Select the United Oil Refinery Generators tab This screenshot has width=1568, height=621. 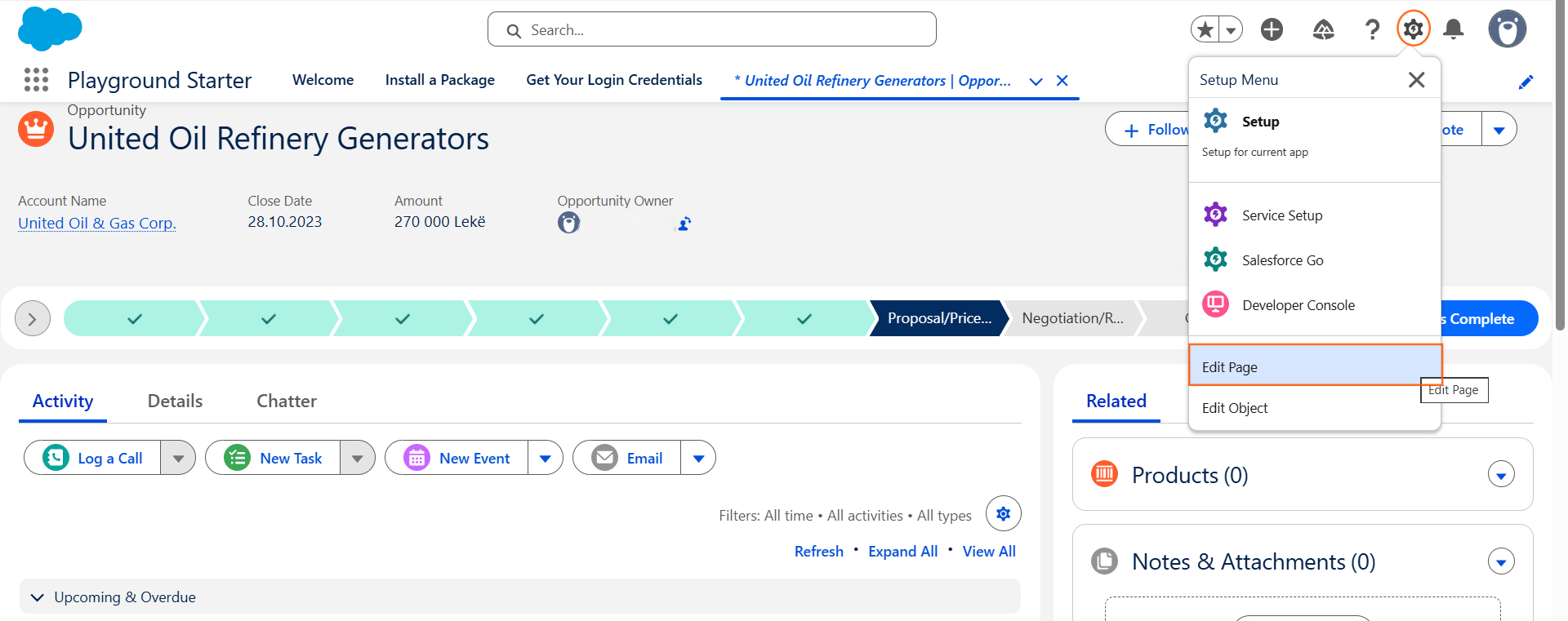click(x=872, y=81)
